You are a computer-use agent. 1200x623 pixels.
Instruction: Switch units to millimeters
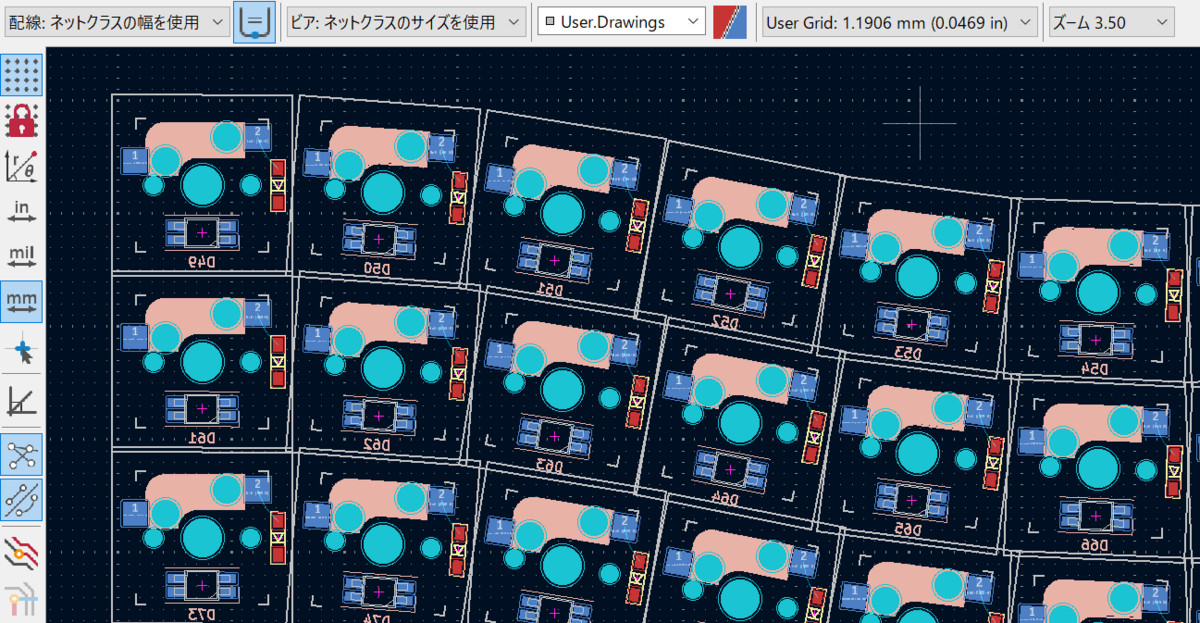pos(22,301)
